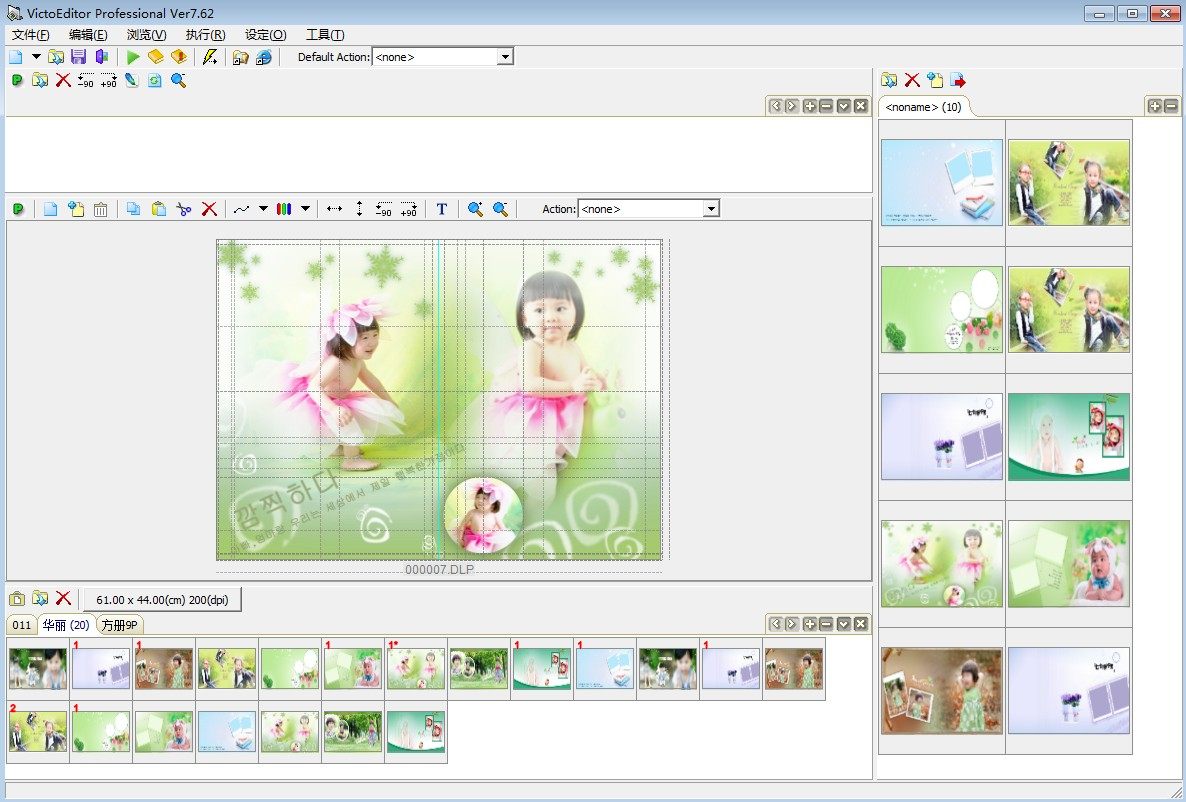Click red X delete in photo toolbar
Screen dimensions: 1186x802
click(x=64, y=80)
